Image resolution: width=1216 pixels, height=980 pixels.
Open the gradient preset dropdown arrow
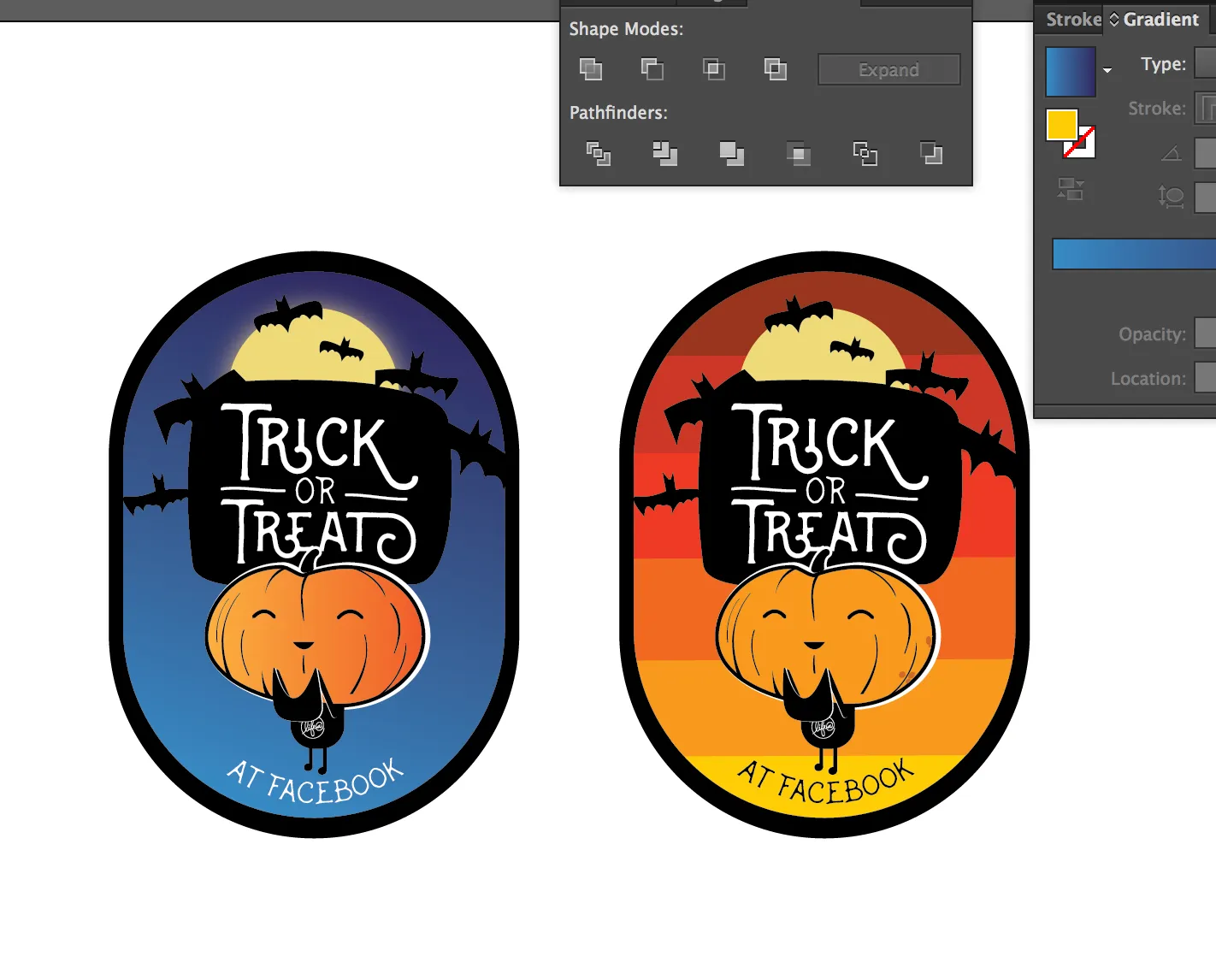pyautogui.click(x=1107, y=71)
